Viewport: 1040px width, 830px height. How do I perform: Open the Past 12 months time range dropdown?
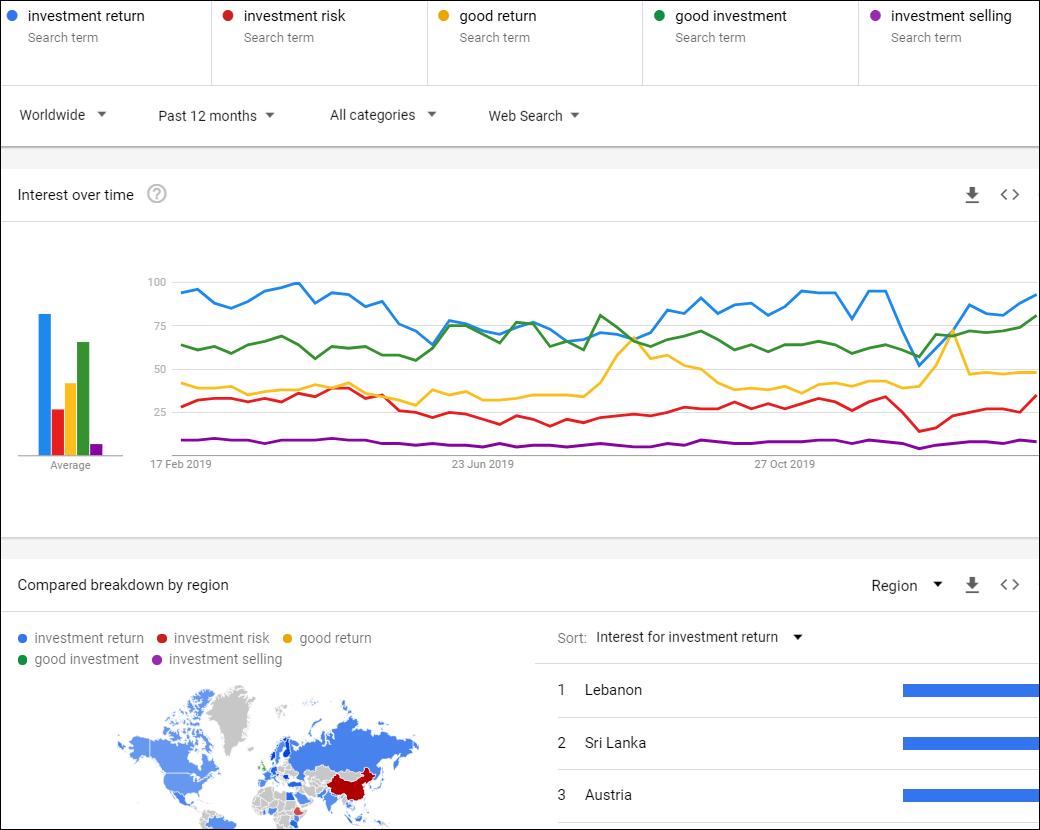pos(216,115)
